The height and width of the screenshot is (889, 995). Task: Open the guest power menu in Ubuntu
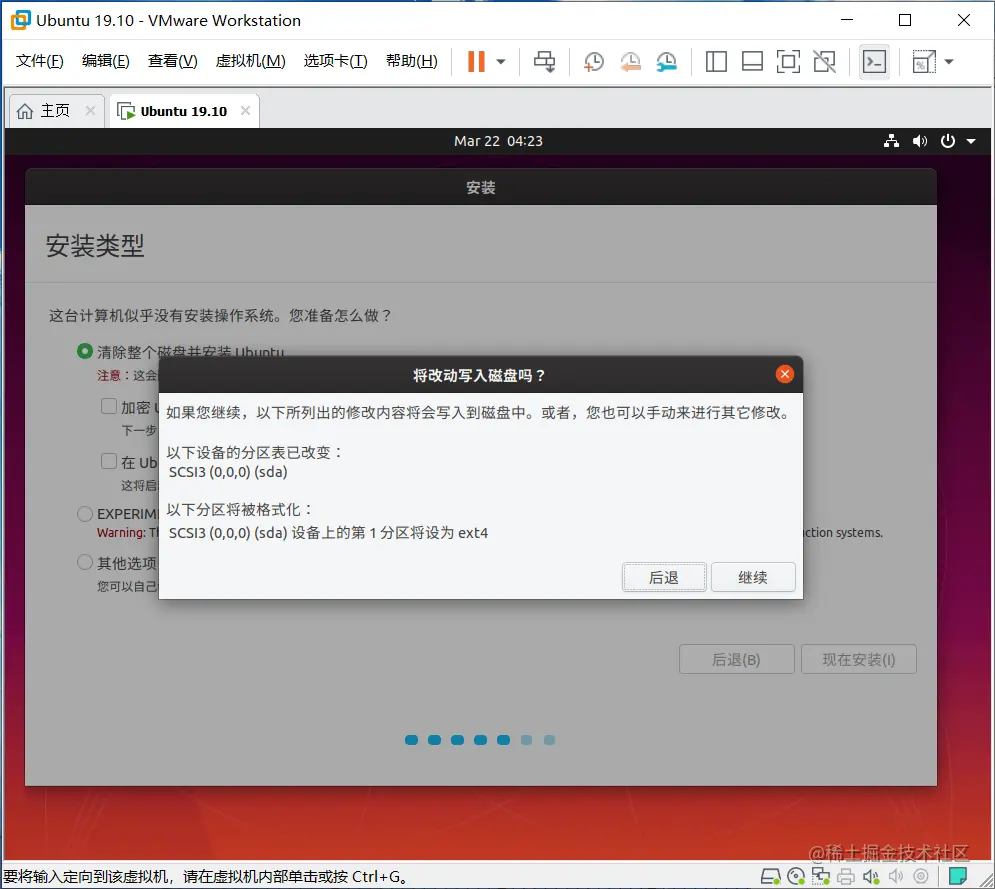click(947, 141)
